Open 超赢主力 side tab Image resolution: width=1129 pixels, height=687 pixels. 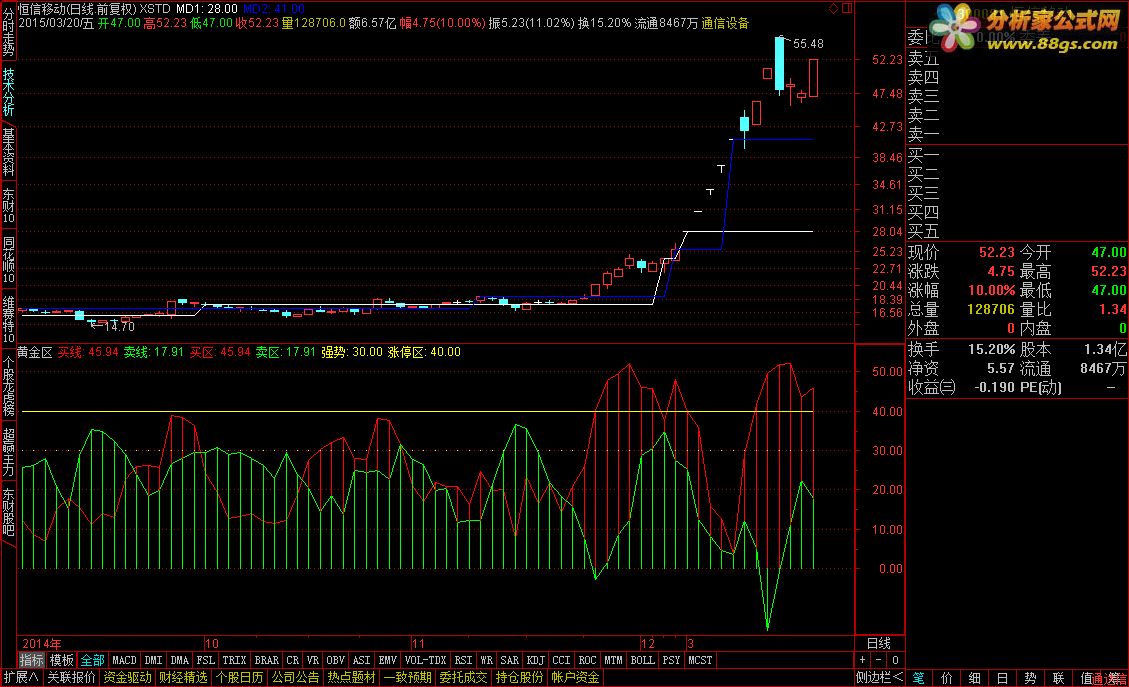pyautogui.click(x=8, y=452)
